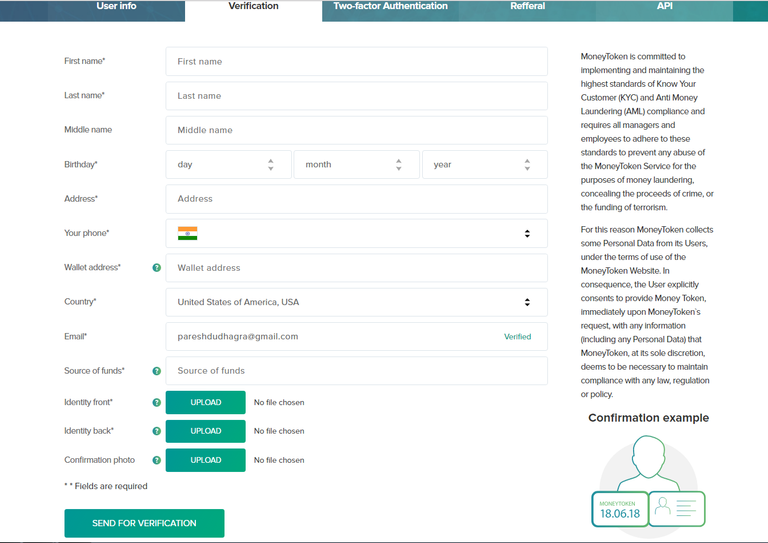The height and width of the screenshot is (543, 768).
Task: Click the Verified status label in Email
Action: [517, 337]
